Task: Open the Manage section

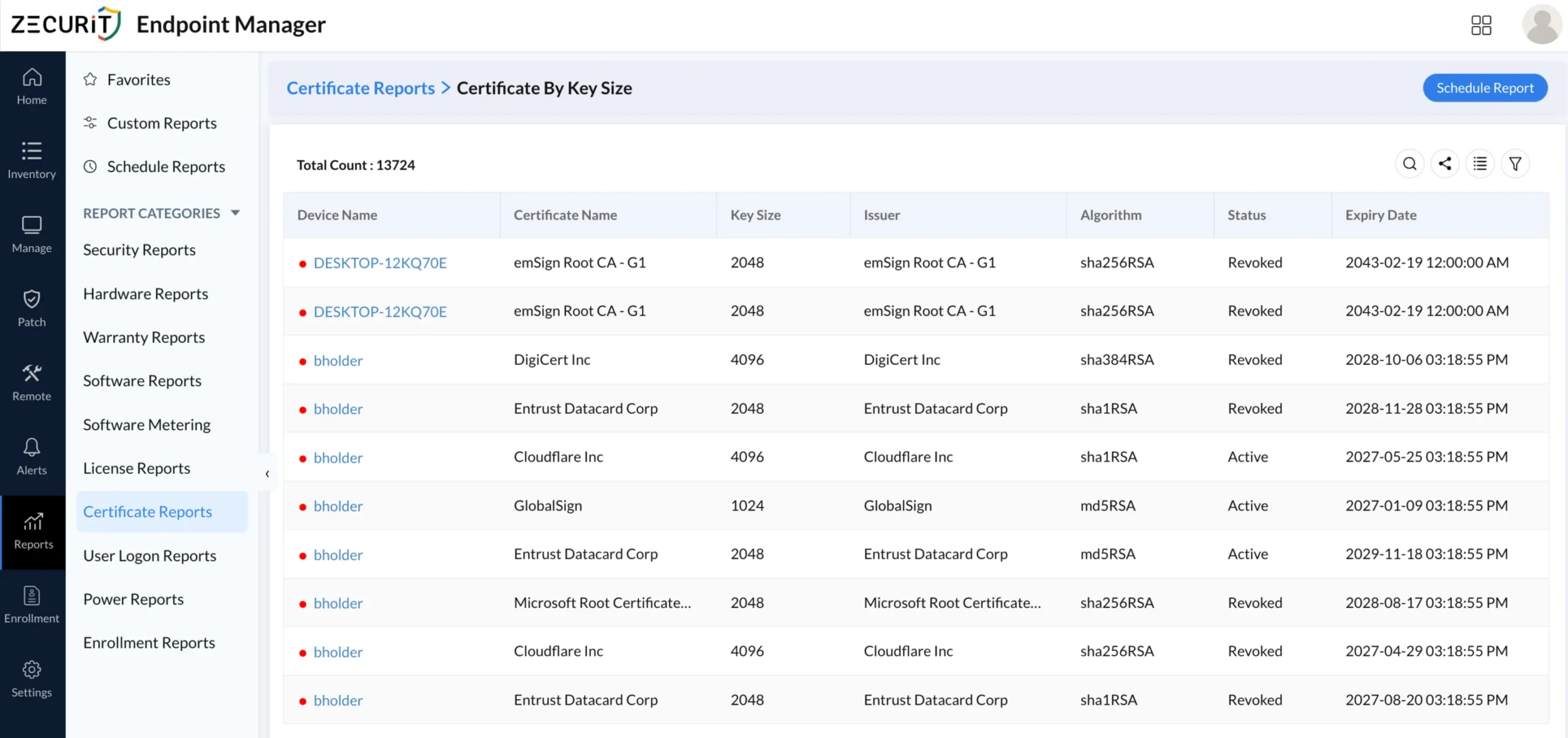Action: (32, 235)
